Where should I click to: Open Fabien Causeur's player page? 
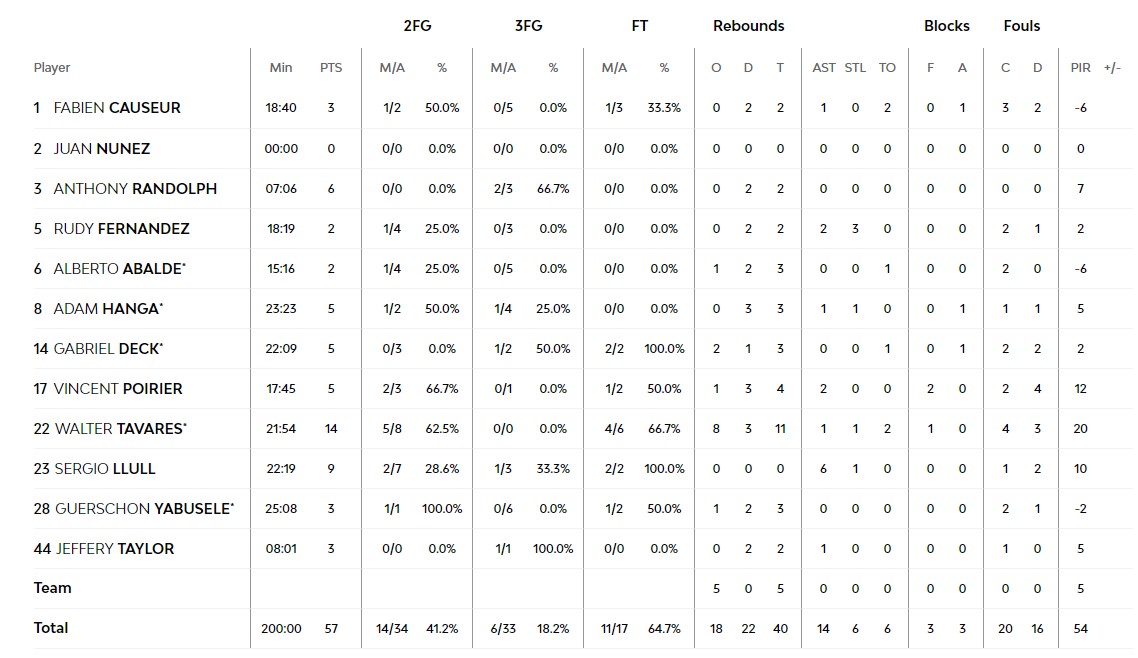(116, 108)
